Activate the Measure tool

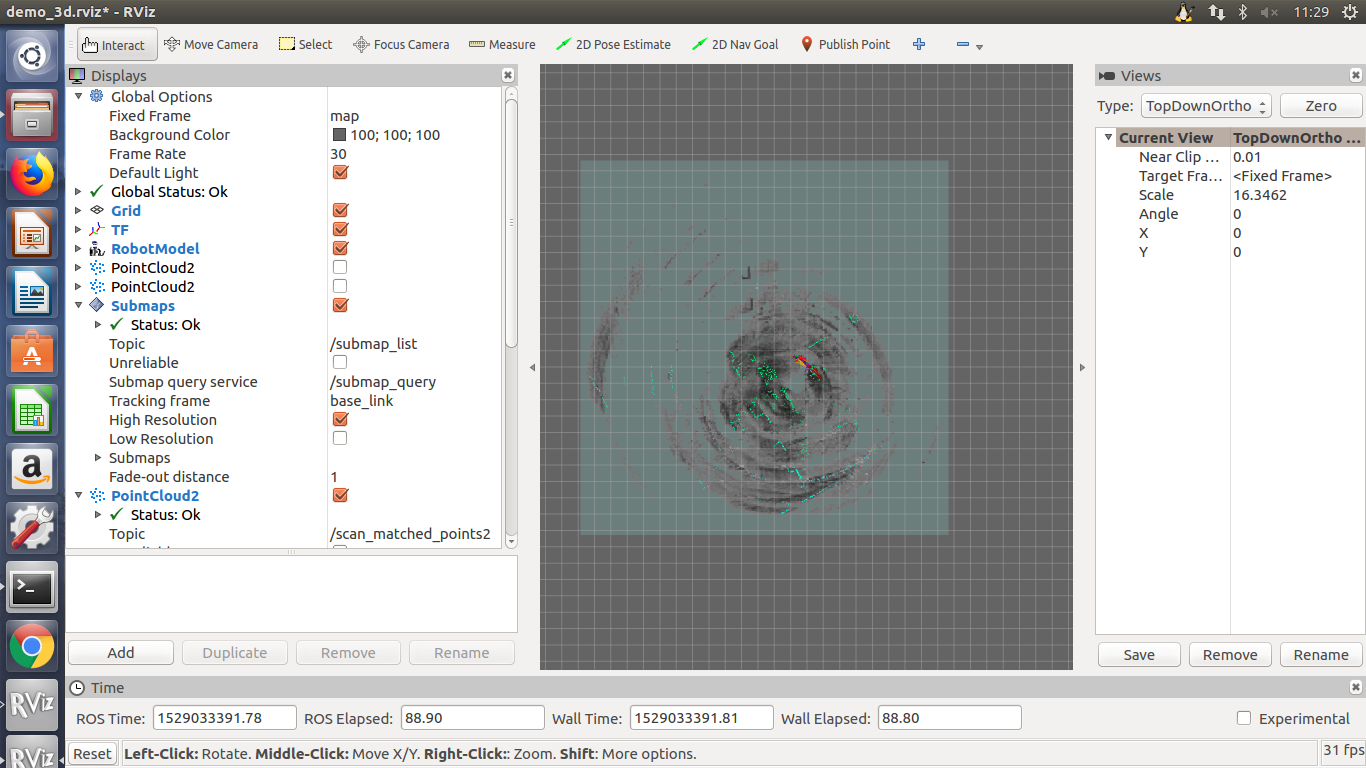501,44
